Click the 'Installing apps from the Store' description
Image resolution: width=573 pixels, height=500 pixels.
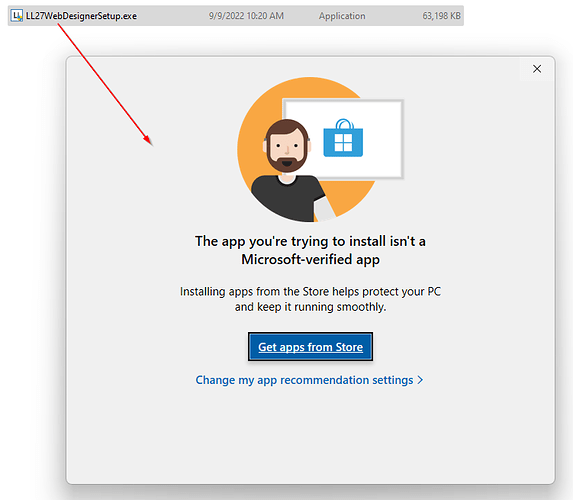pyautogui.click(x=310, y=299)
